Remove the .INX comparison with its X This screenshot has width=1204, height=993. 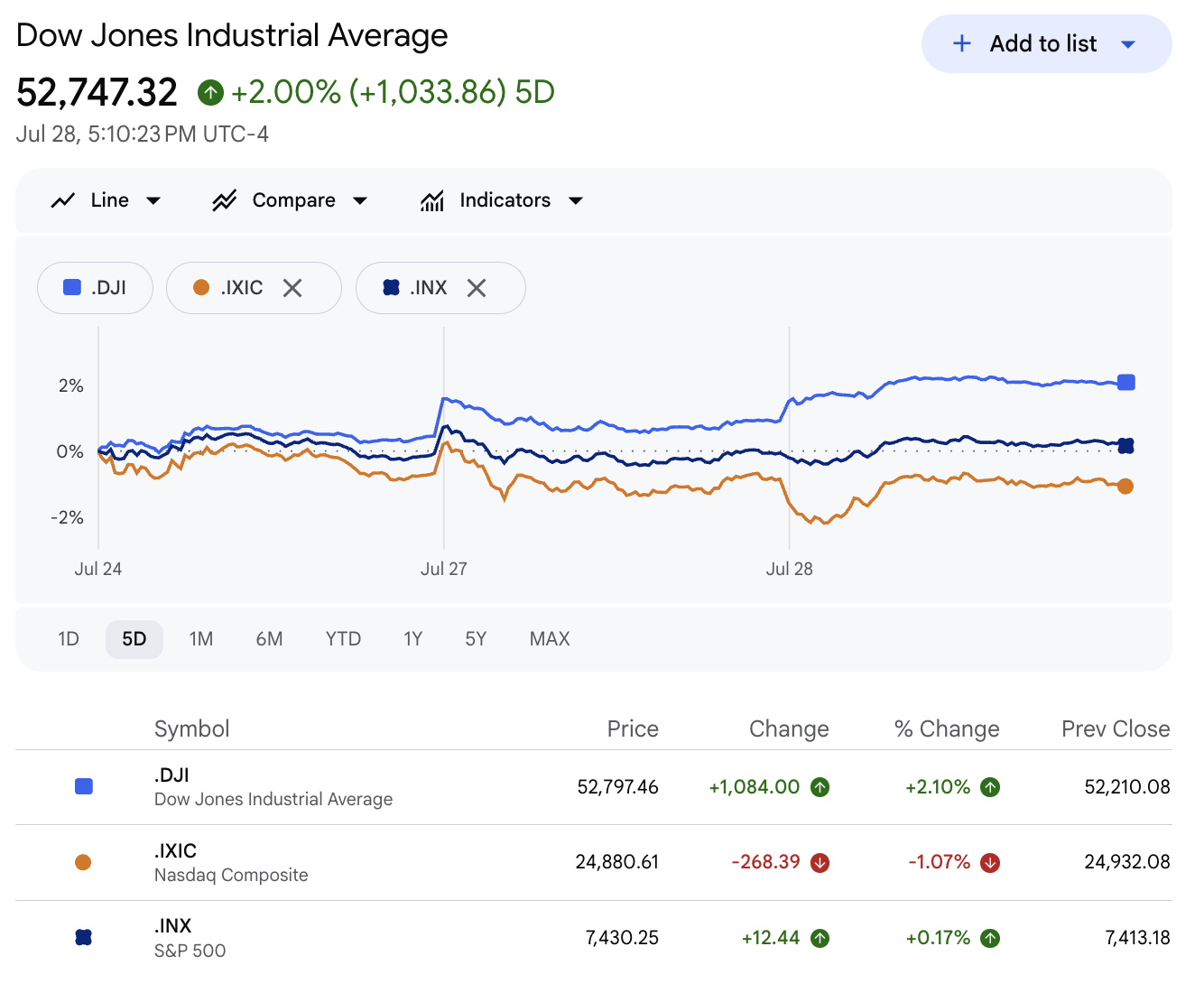tap(477, 288)
